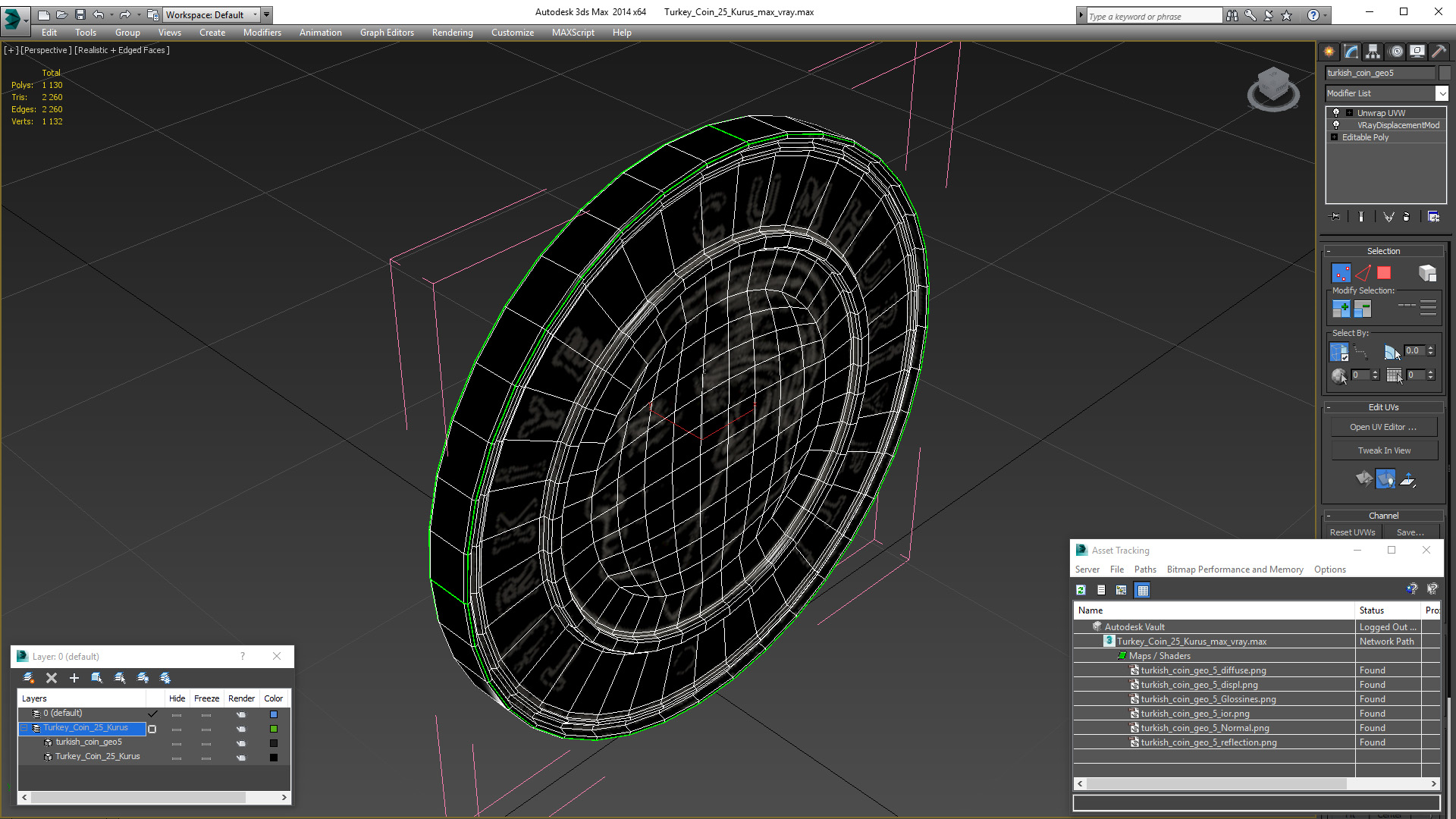This screenshot has height=819, width=1456.
Task: Click Tree View icon in Asset Tracking toolbar
Action: click(1121, 590)
